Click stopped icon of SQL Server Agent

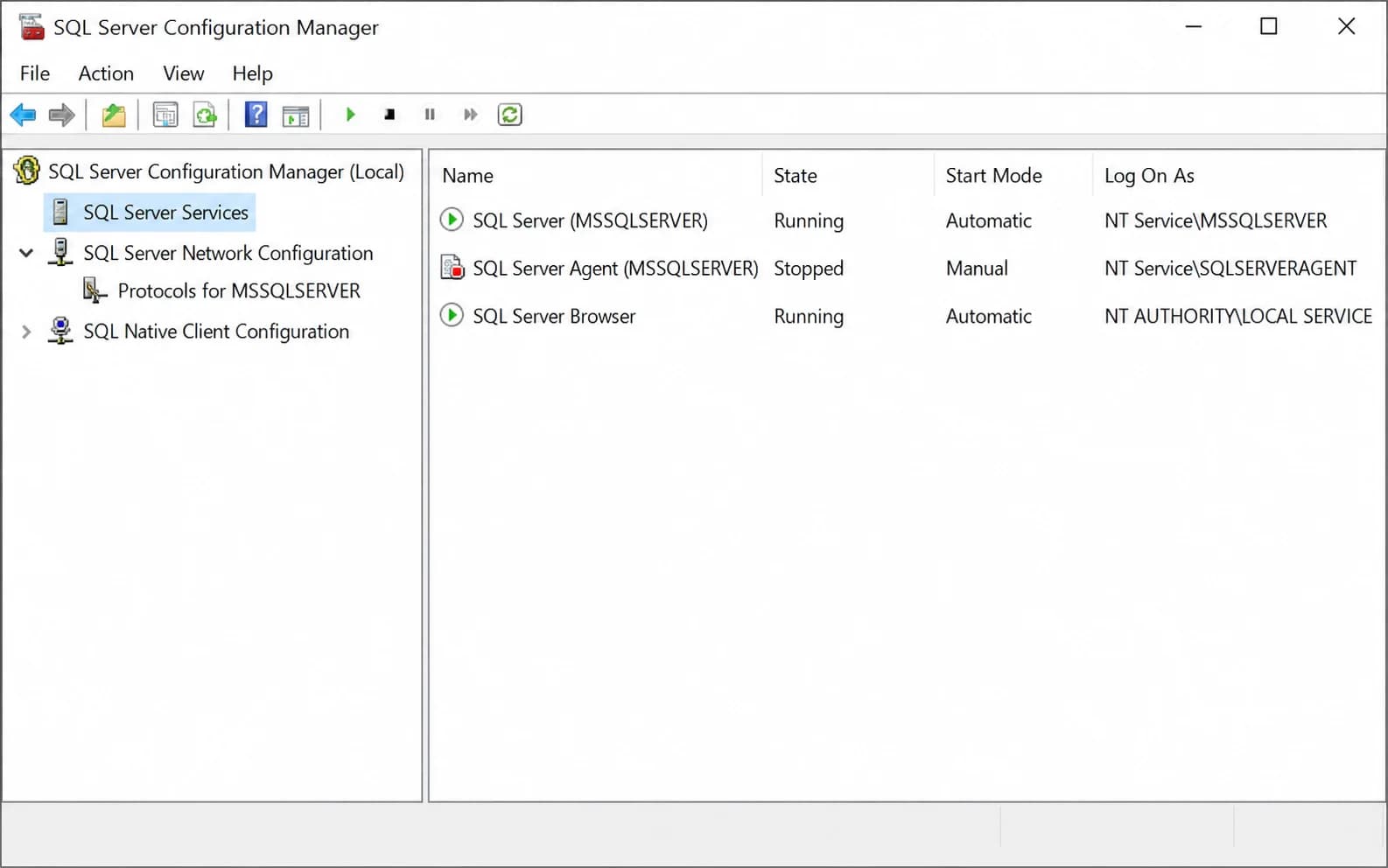coord(452,268)
